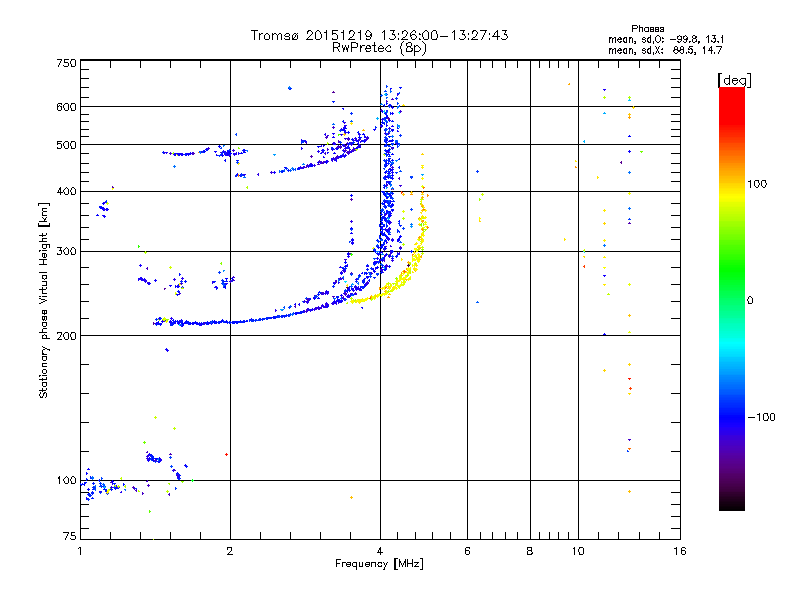The image size is (800, 600).
Task: Click the colorbar '0' tick label
Action: tap(750, 300)
